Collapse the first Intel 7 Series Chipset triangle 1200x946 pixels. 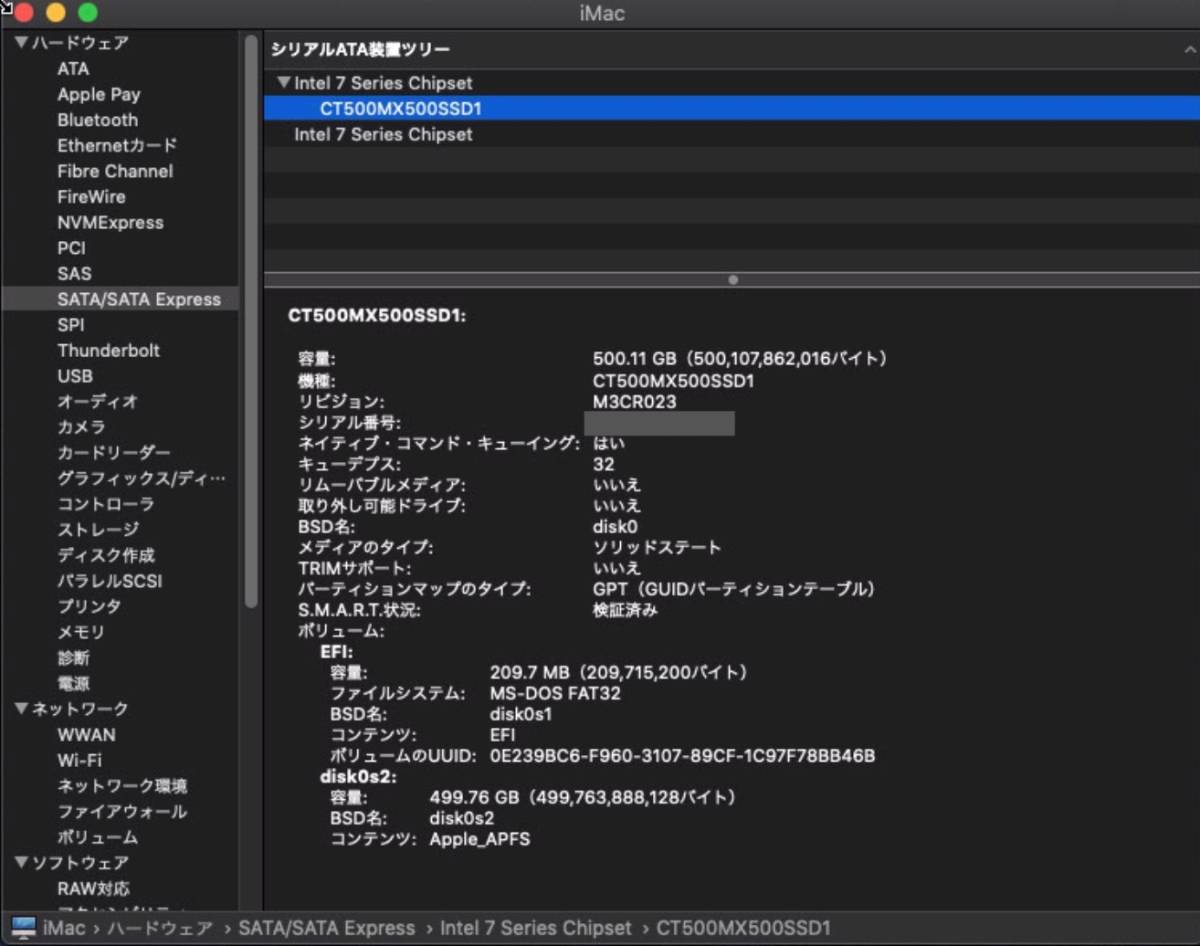click(284, 83)
